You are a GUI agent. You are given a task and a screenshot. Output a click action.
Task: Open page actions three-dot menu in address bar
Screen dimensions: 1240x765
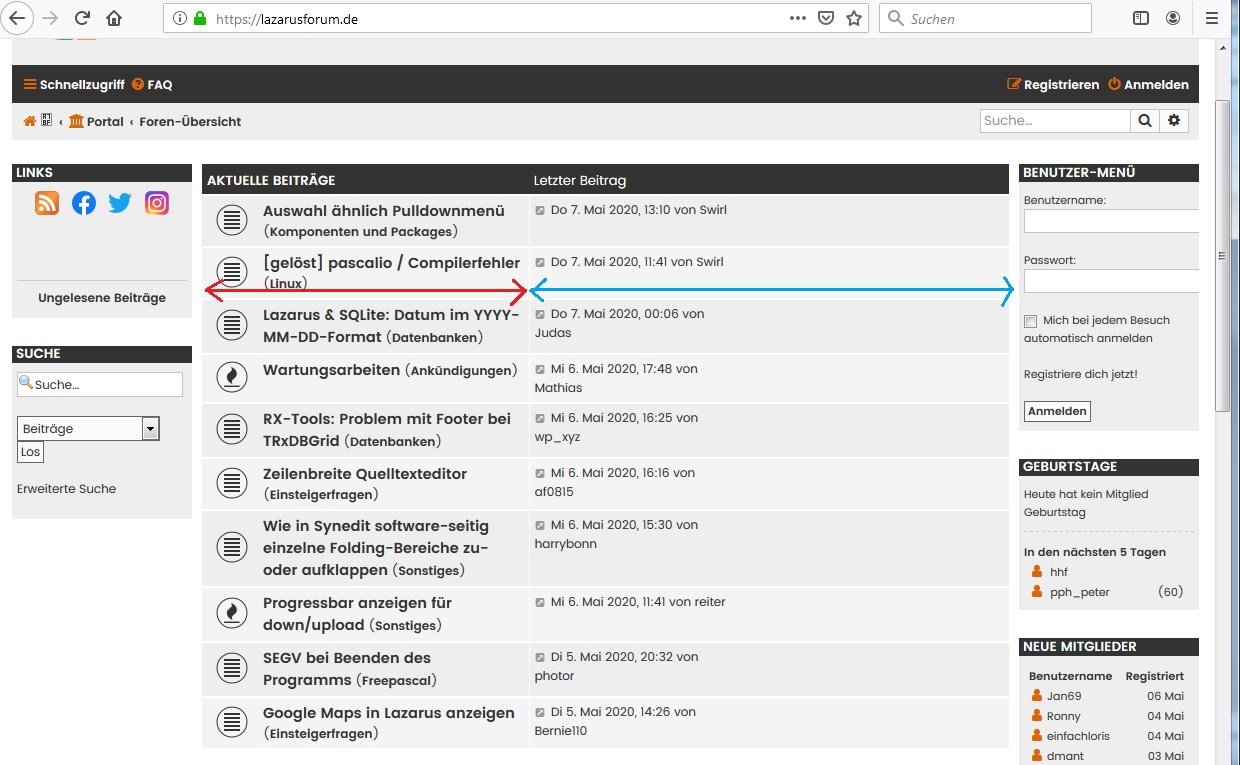tap(798, 18)
